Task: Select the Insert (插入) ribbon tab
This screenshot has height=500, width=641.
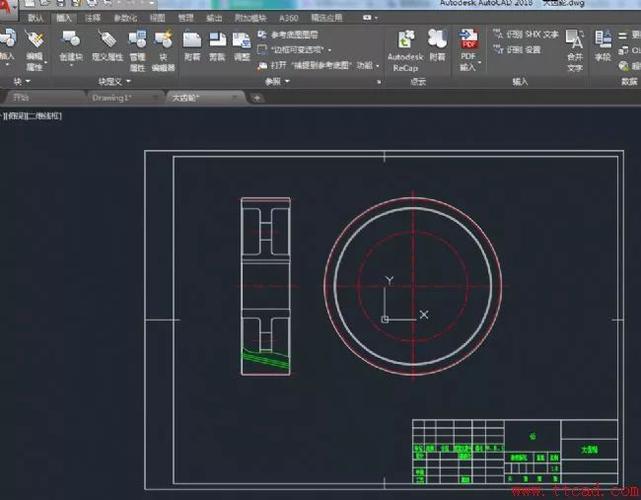Action: click(64, 18)
